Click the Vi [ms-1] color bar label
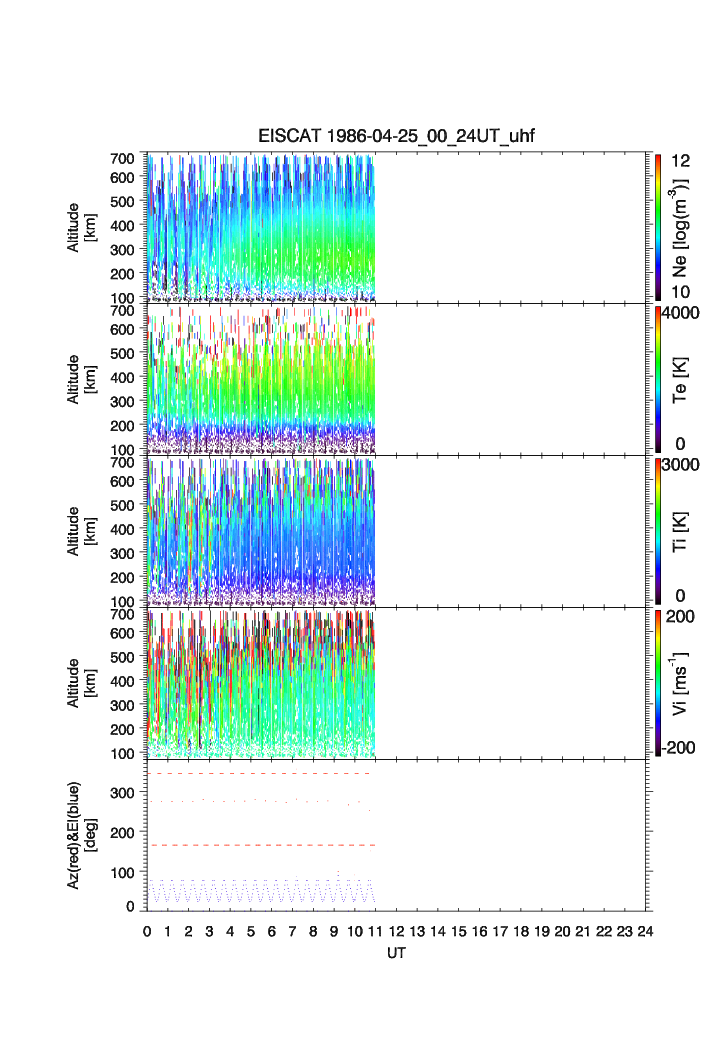 coord(680,683)
